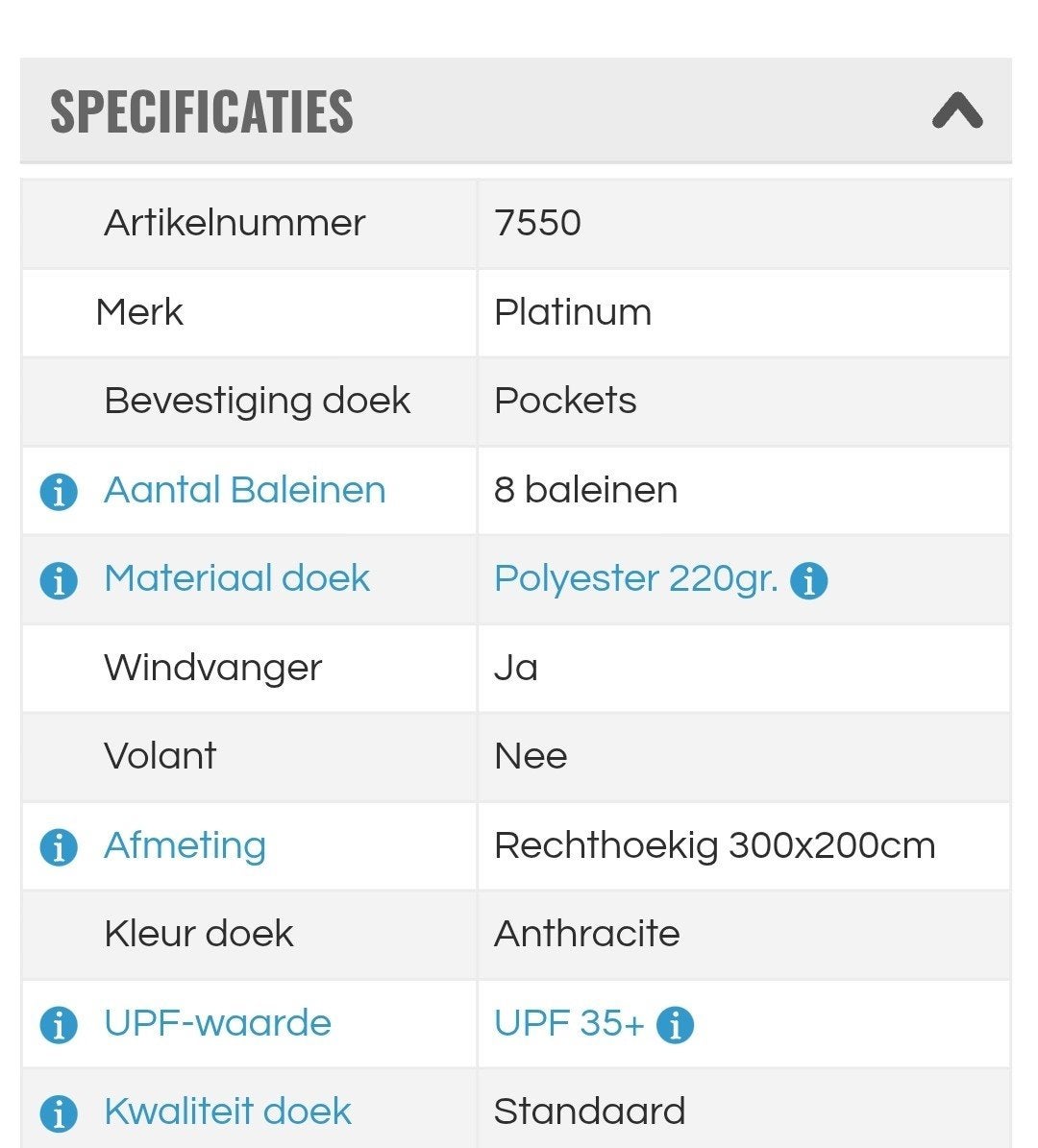This screenshot has height=1148, width=1038.
Task: Collapse the Specificaties section with the chevron
Action: coord(956,110)
